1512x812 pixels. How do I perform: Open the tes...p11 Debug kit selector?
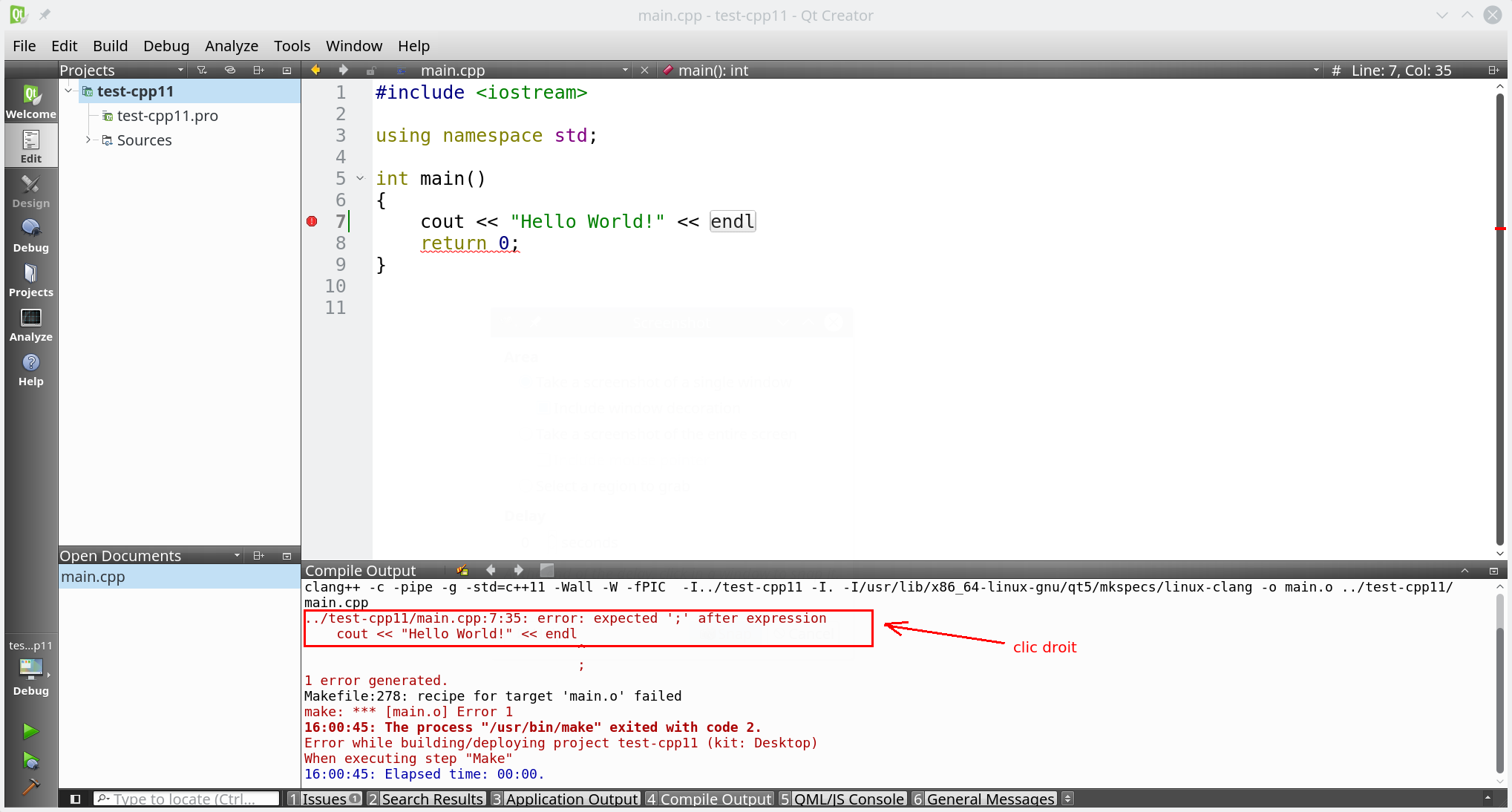31,668
